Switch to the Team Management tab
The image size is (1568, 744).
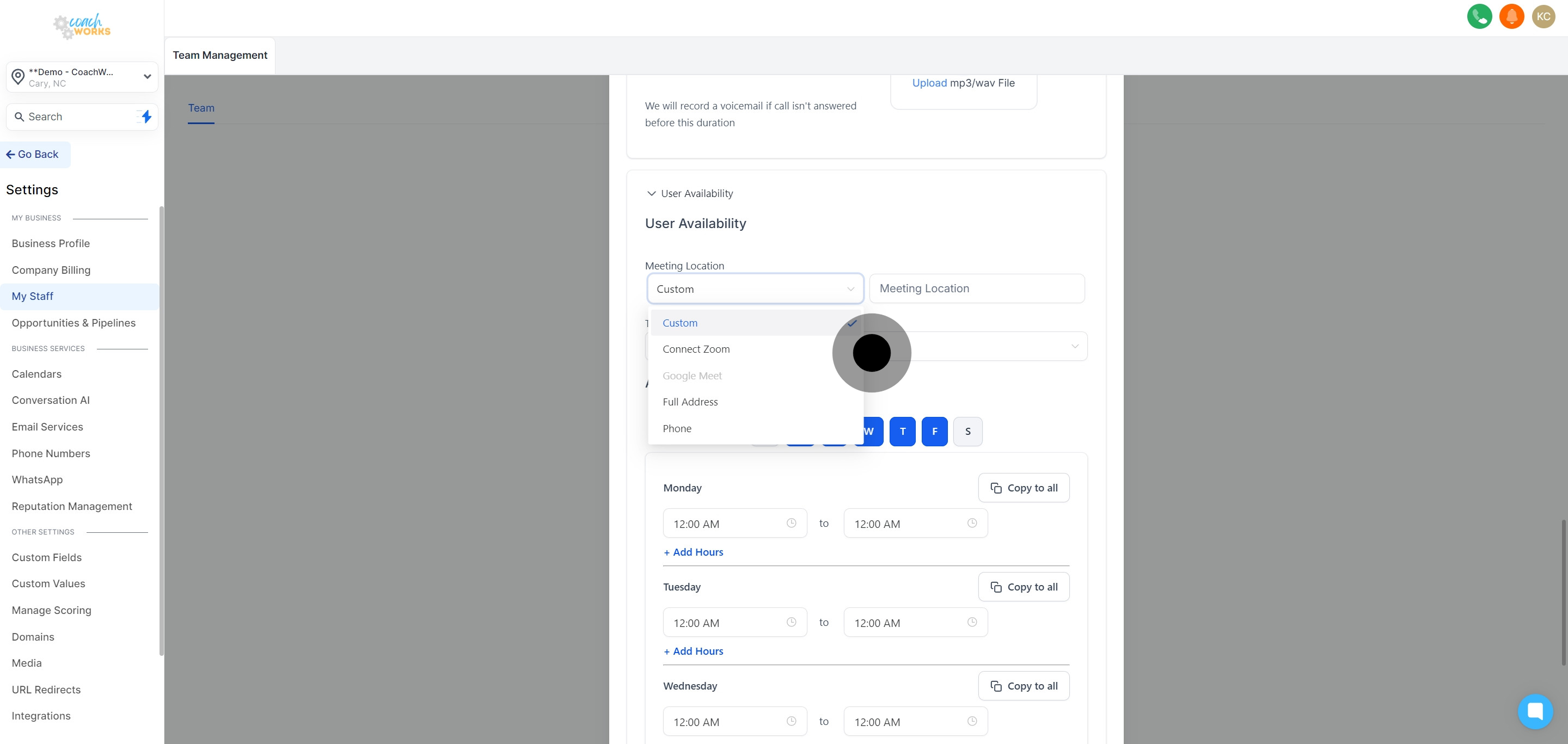click(220, 55)
